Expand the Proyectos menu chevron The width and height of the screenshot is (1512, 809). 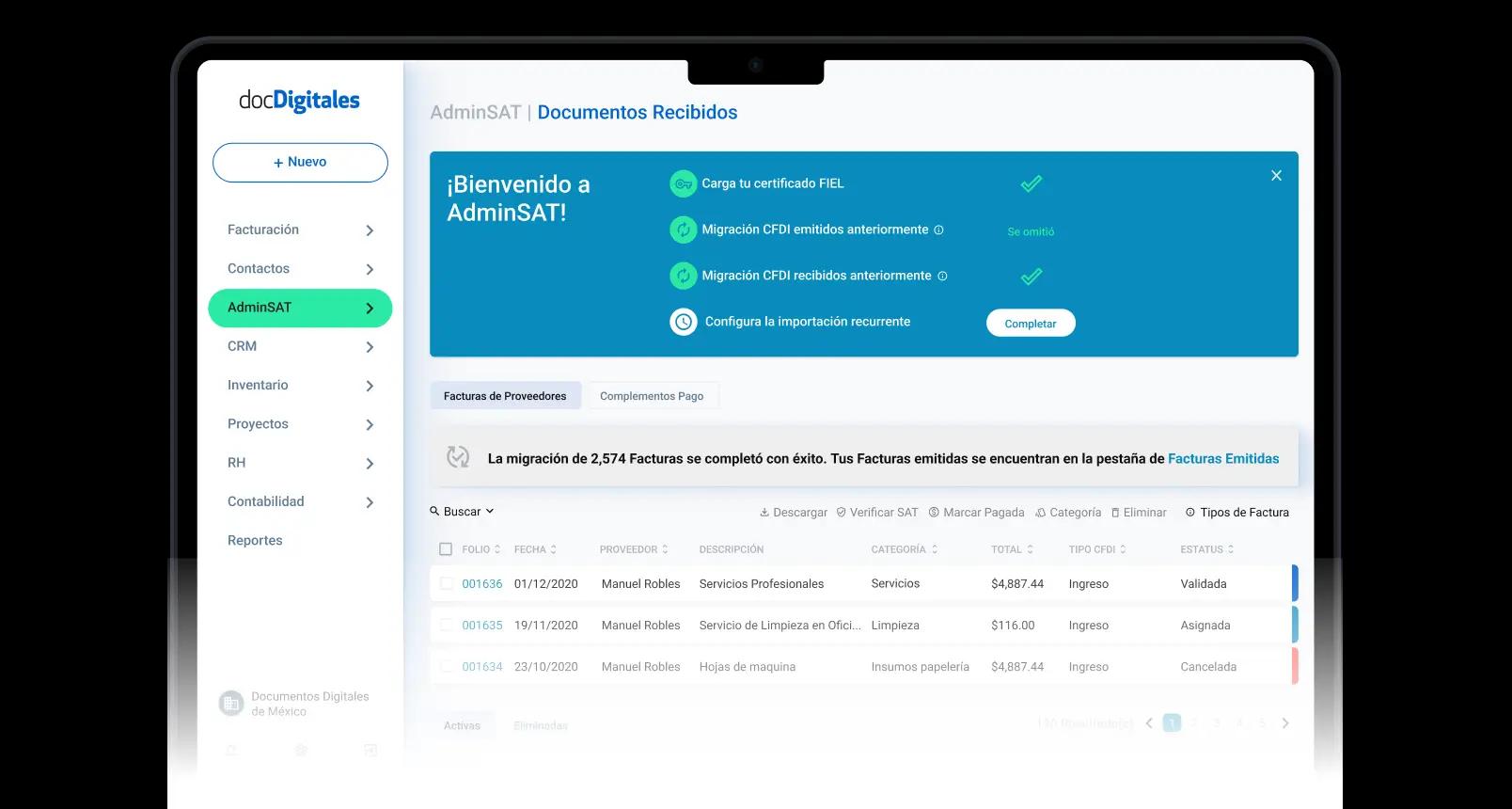pyautogui.click(x=370, y=425)
